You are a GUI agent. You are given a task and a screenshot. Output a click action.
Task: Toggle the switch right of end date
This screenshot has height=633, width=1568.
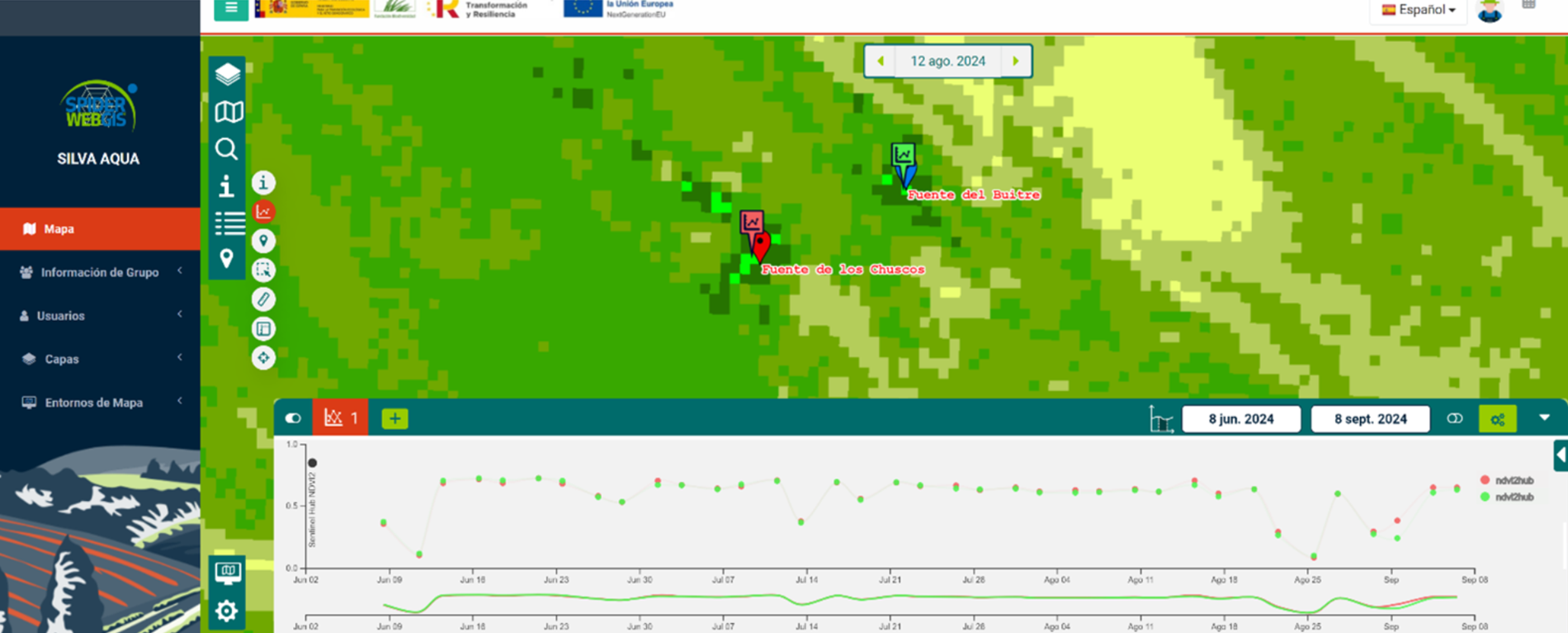pyautogui.click(x=1455, y=419)
